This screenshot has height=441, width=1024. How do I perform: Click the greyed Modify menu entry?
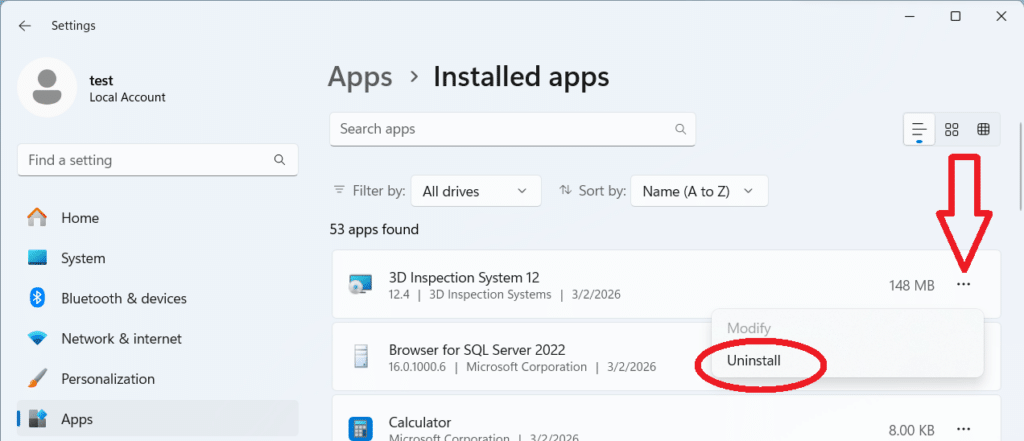[749, 328]
